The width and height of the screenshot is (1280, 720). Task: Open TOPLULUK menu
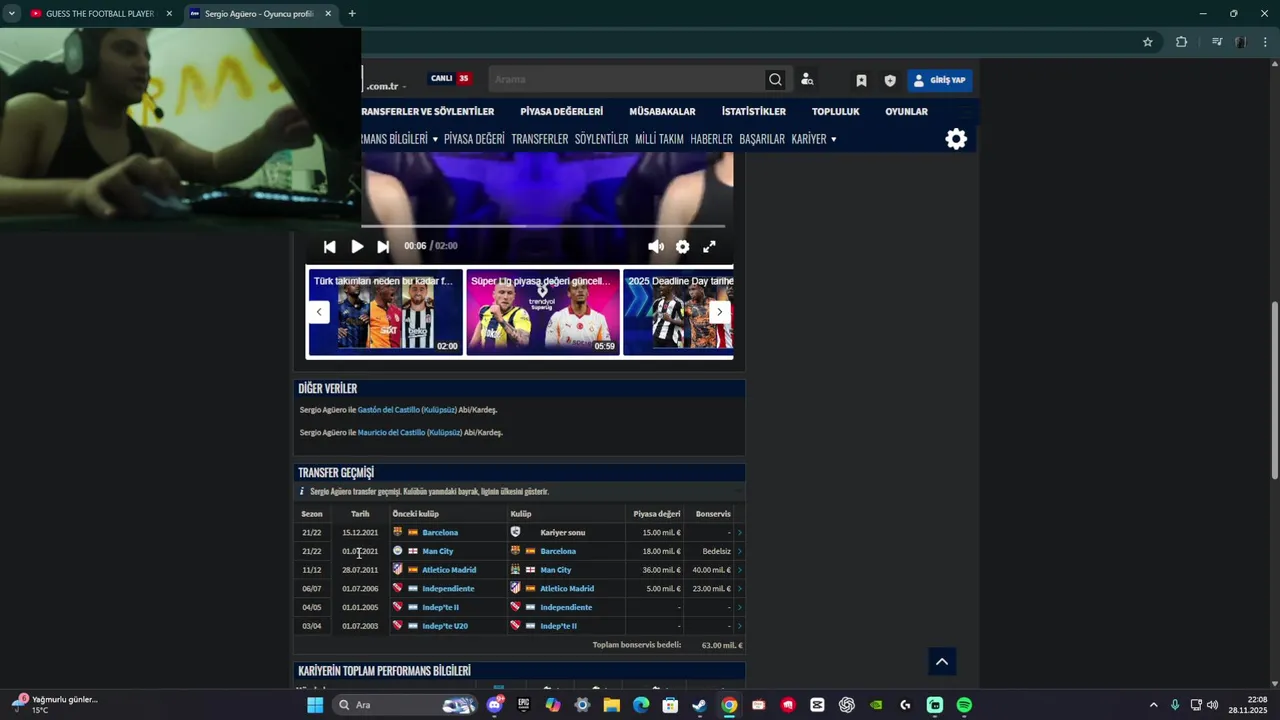pyautogui.click(x=835, y=112)
